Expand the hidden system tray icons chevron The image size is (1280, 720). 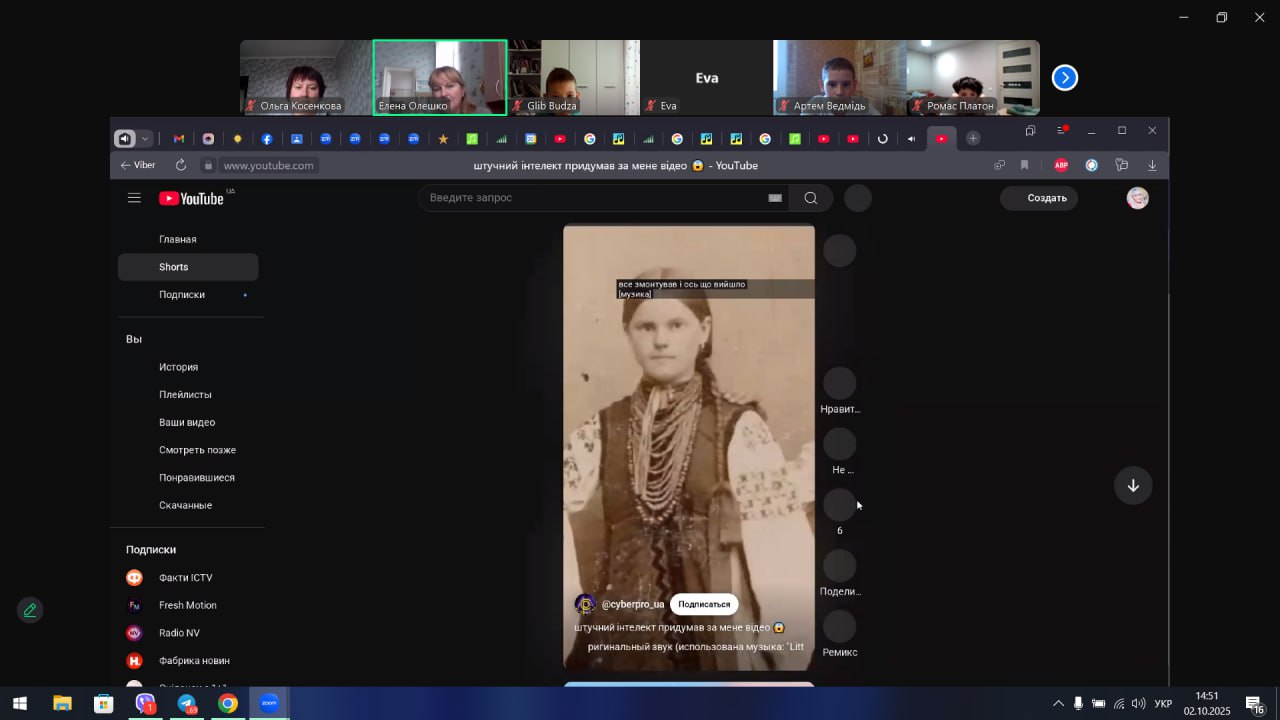1058,704
